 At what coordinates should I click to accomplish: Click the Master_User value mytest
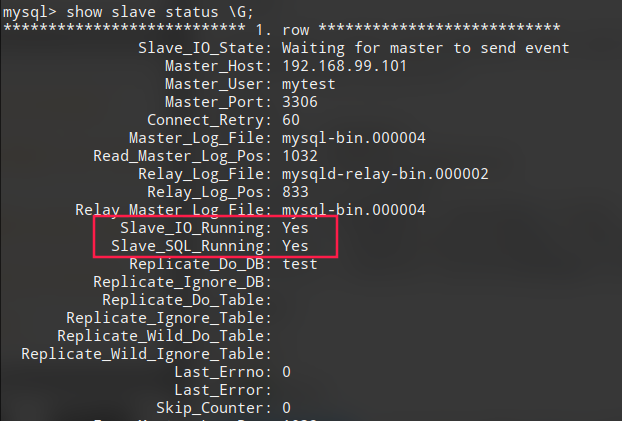tap(309, 85)
